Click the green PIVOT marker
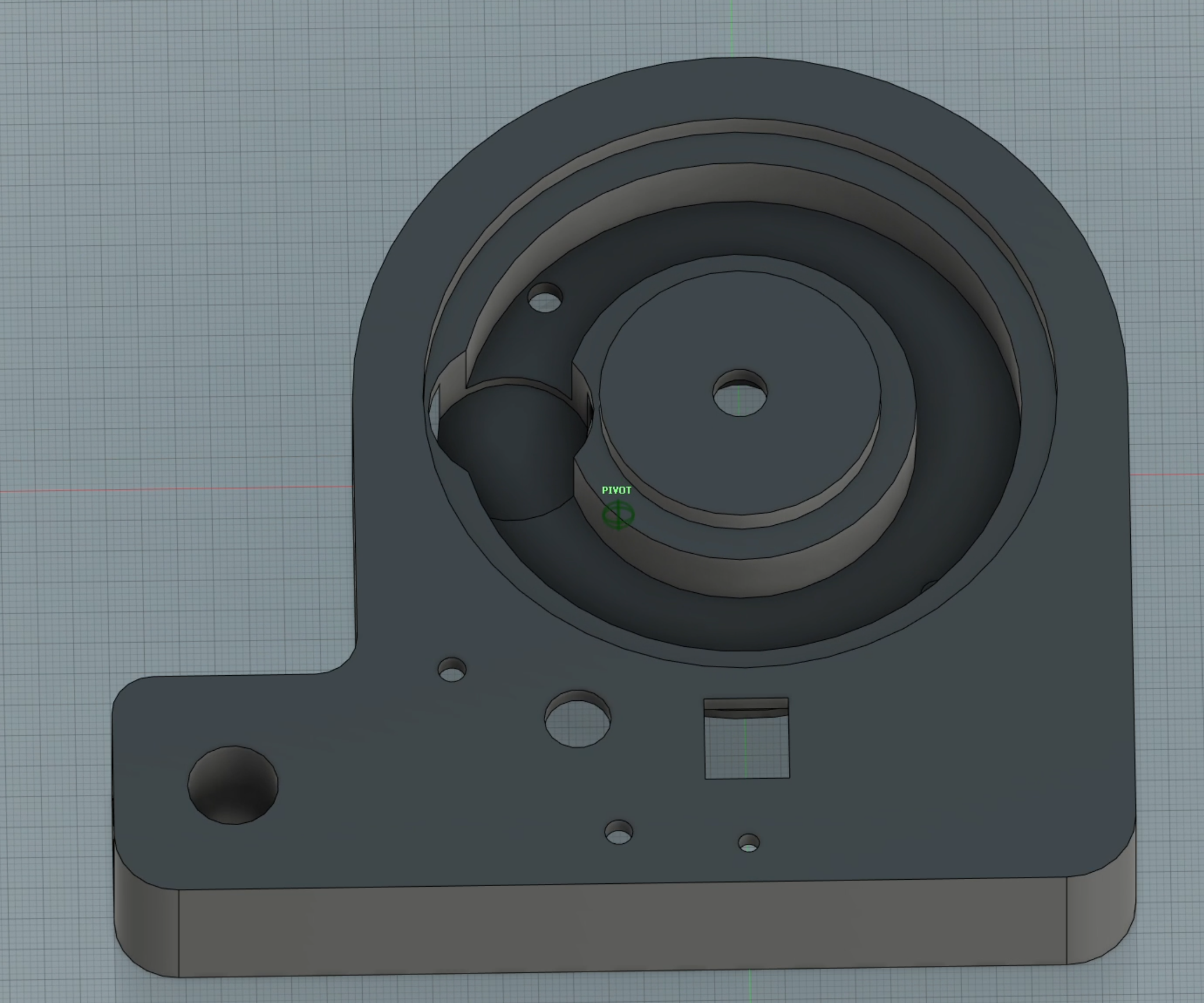Image resolution: width=1204 pixels, height=1003 pixels. click(x=617, y=515)
